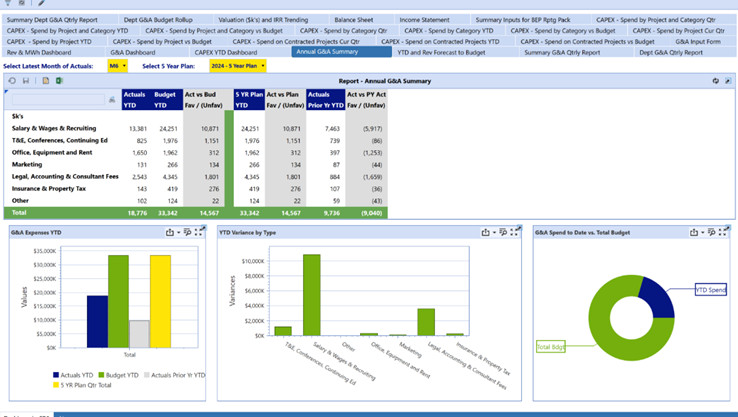Click the refresh icon in report toolbar
The image size is (738, 417).
tap(12, 81)
